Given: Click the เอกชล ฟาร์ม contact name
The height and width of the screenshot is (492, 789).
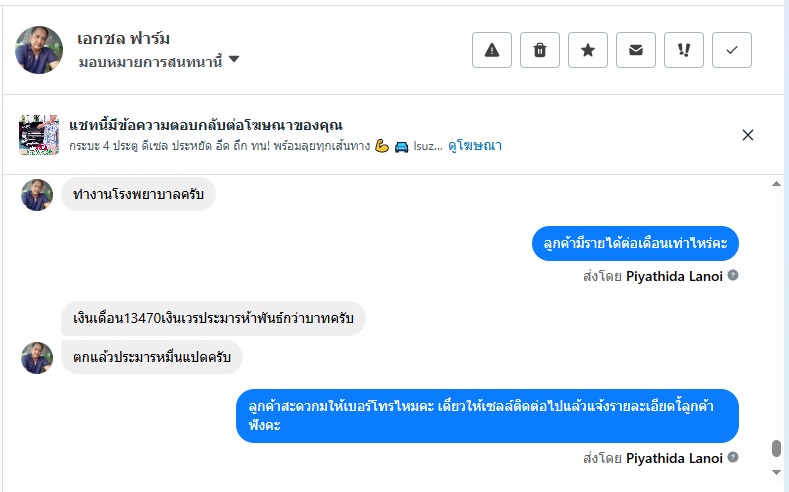Looking at the screenshot, I should 124,39.
